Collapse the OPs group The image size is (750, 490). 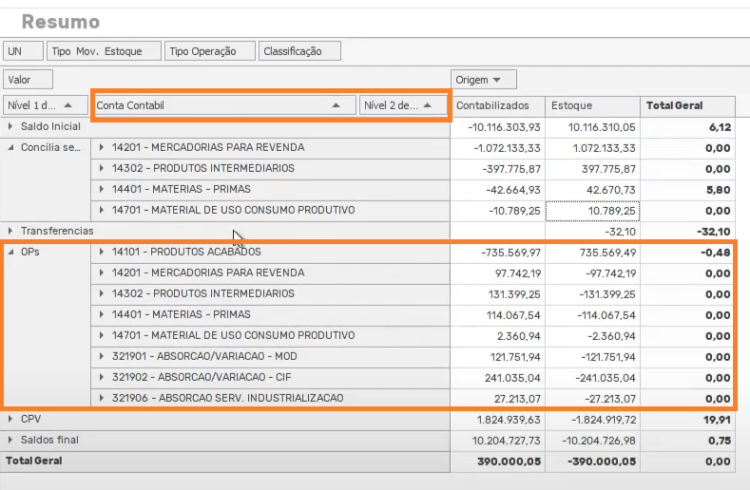coord(11,252)
